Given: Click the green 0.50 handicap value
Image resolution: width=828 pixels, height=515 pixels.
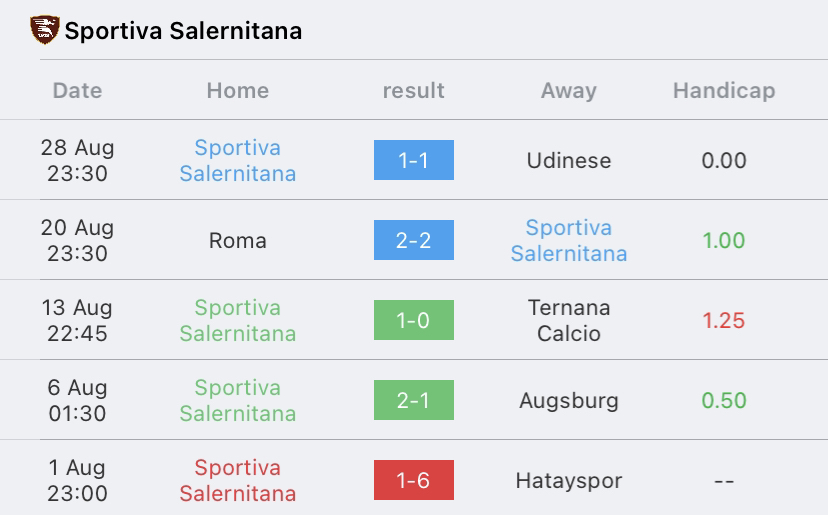Looking at the screenshot, I should (724, 400).
